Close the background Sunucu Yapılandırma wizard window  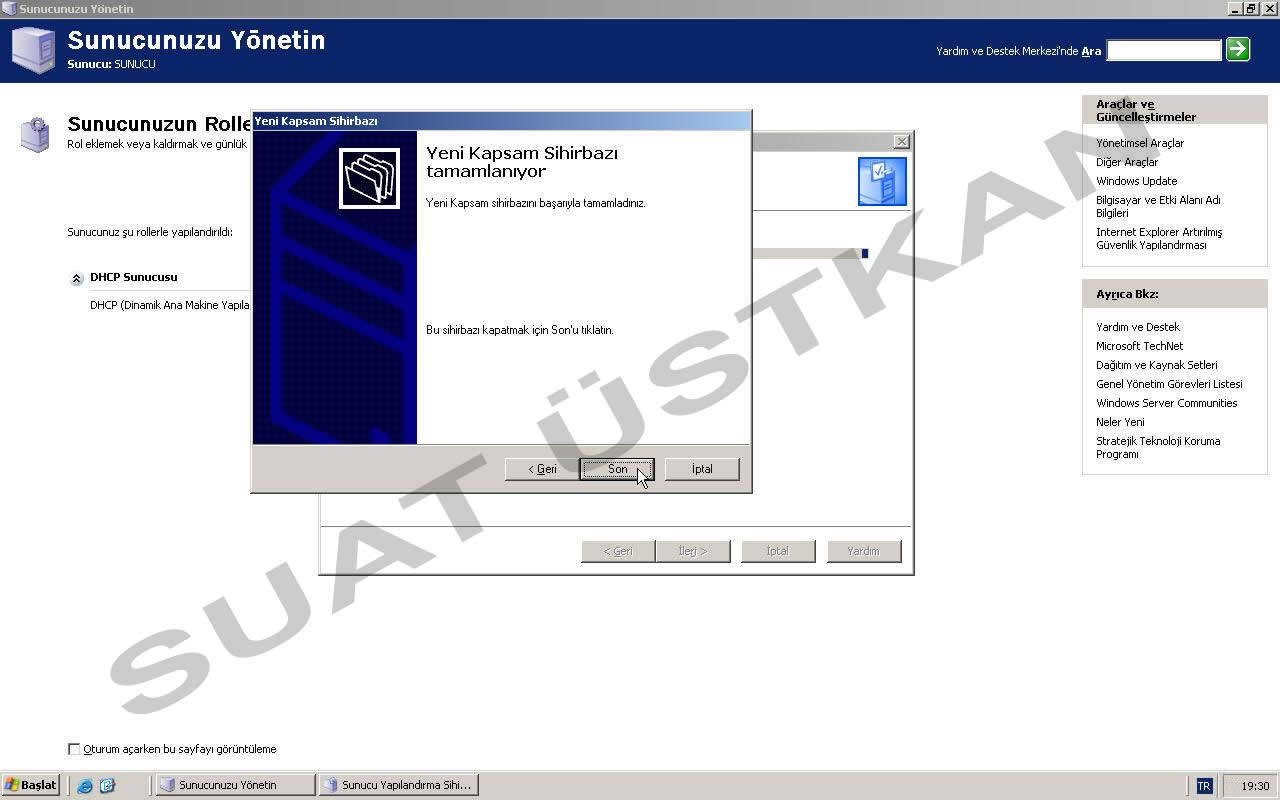901,142
